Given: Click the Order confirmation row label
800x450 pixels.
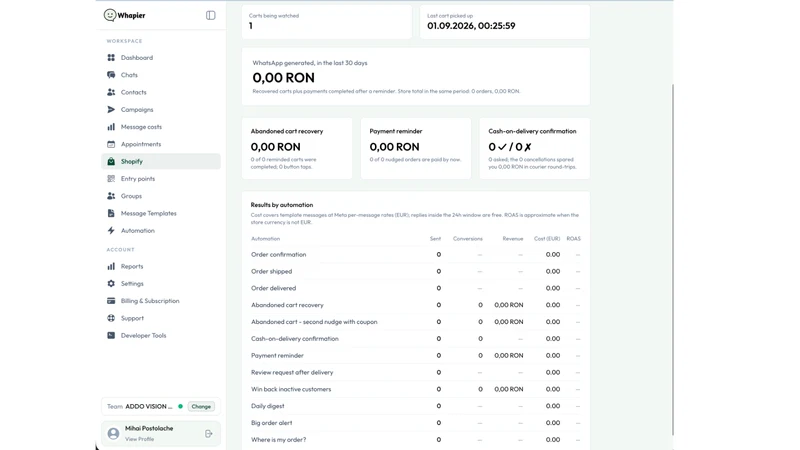Looking at the screenshot, I should [279, 255].
